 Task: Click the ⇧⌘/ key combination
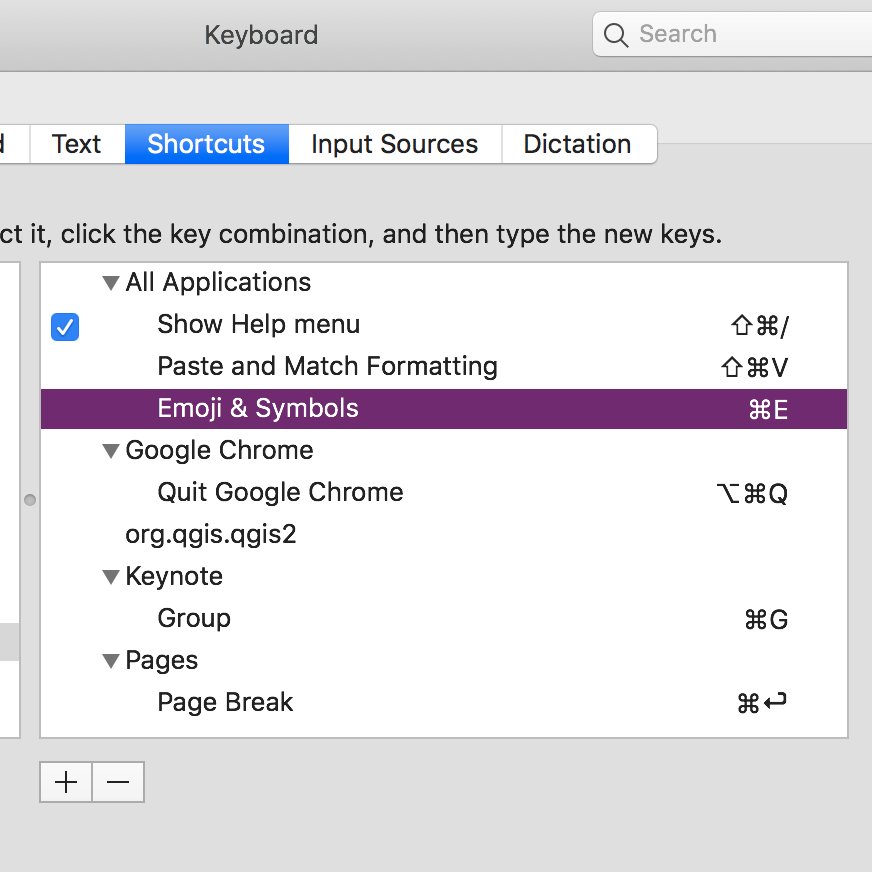point(760,326)
